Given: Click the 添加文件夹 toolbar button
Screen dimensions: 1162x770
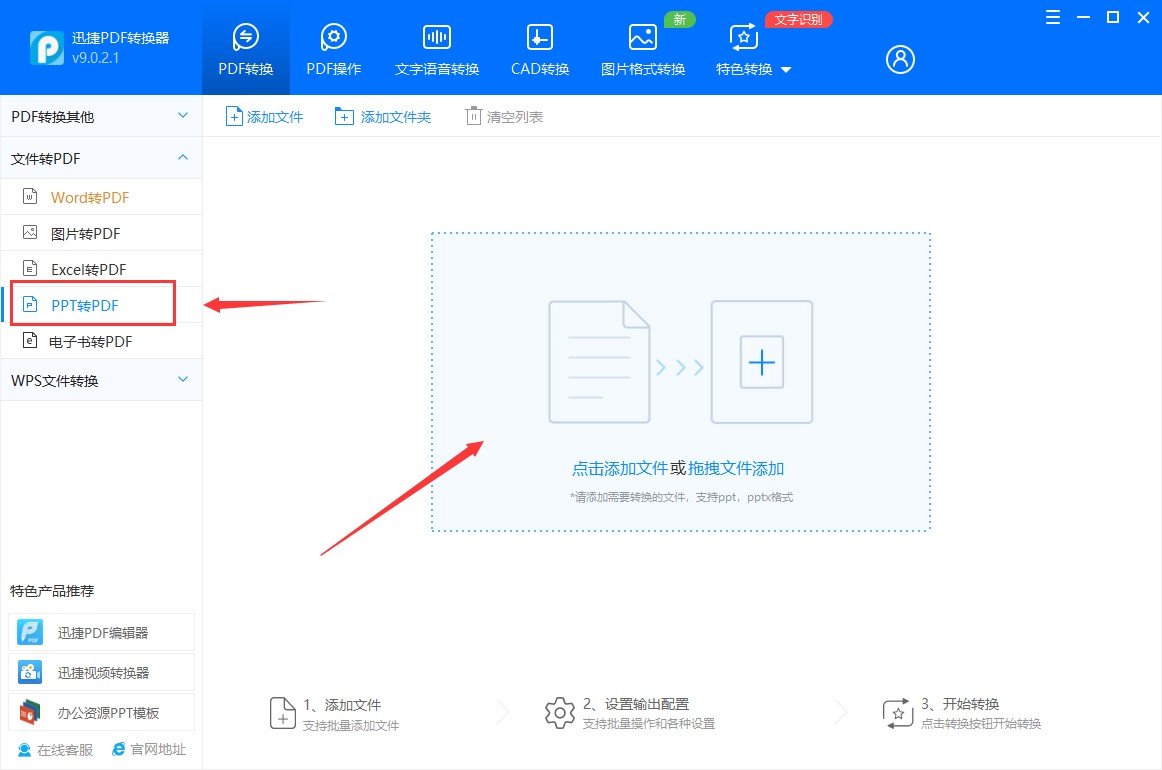Looking at the screenshot, I should (x=383, y=116).
